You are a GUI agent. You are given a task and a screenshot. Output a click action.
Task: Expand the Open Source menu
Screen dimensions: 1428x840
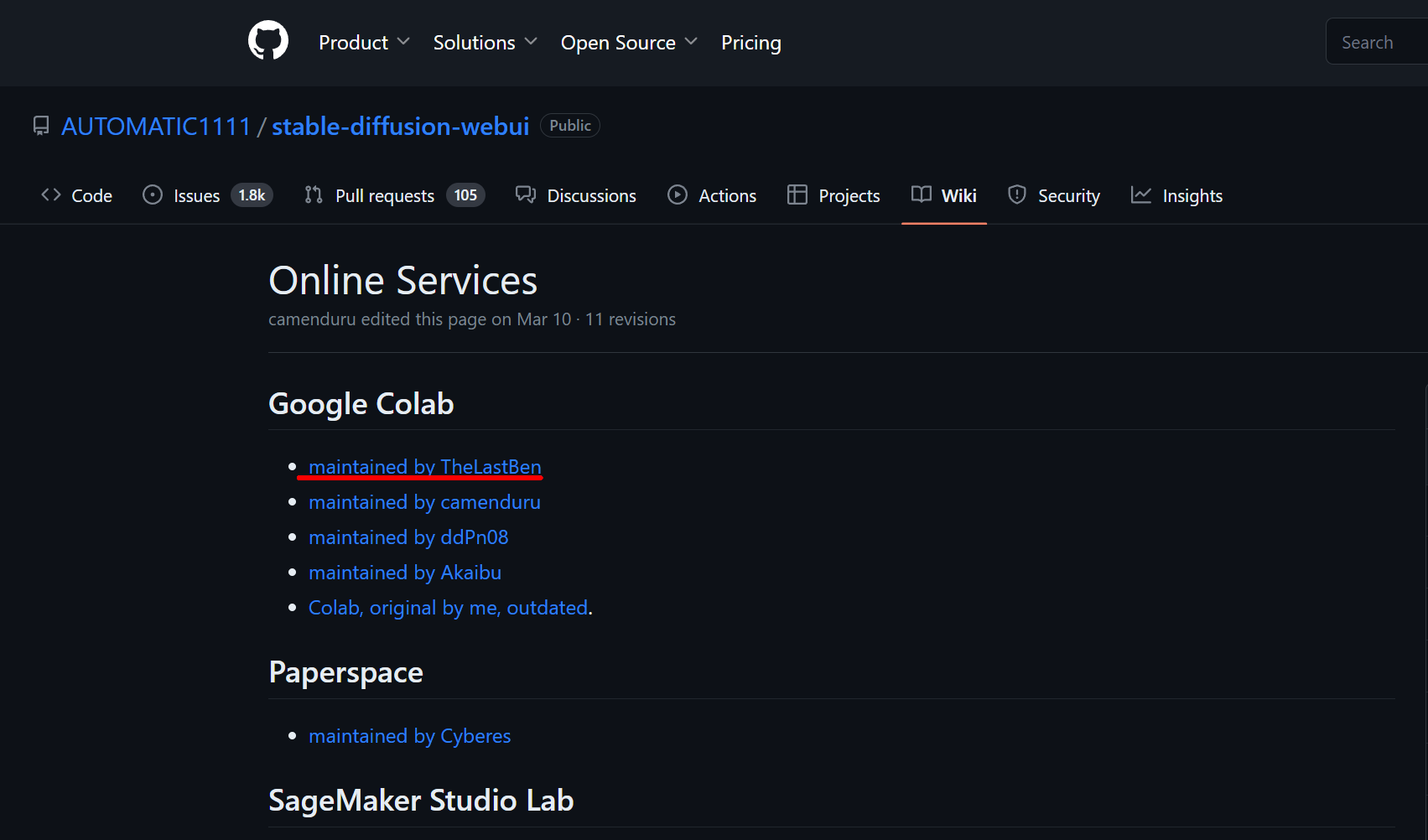[x=629, y=42]
